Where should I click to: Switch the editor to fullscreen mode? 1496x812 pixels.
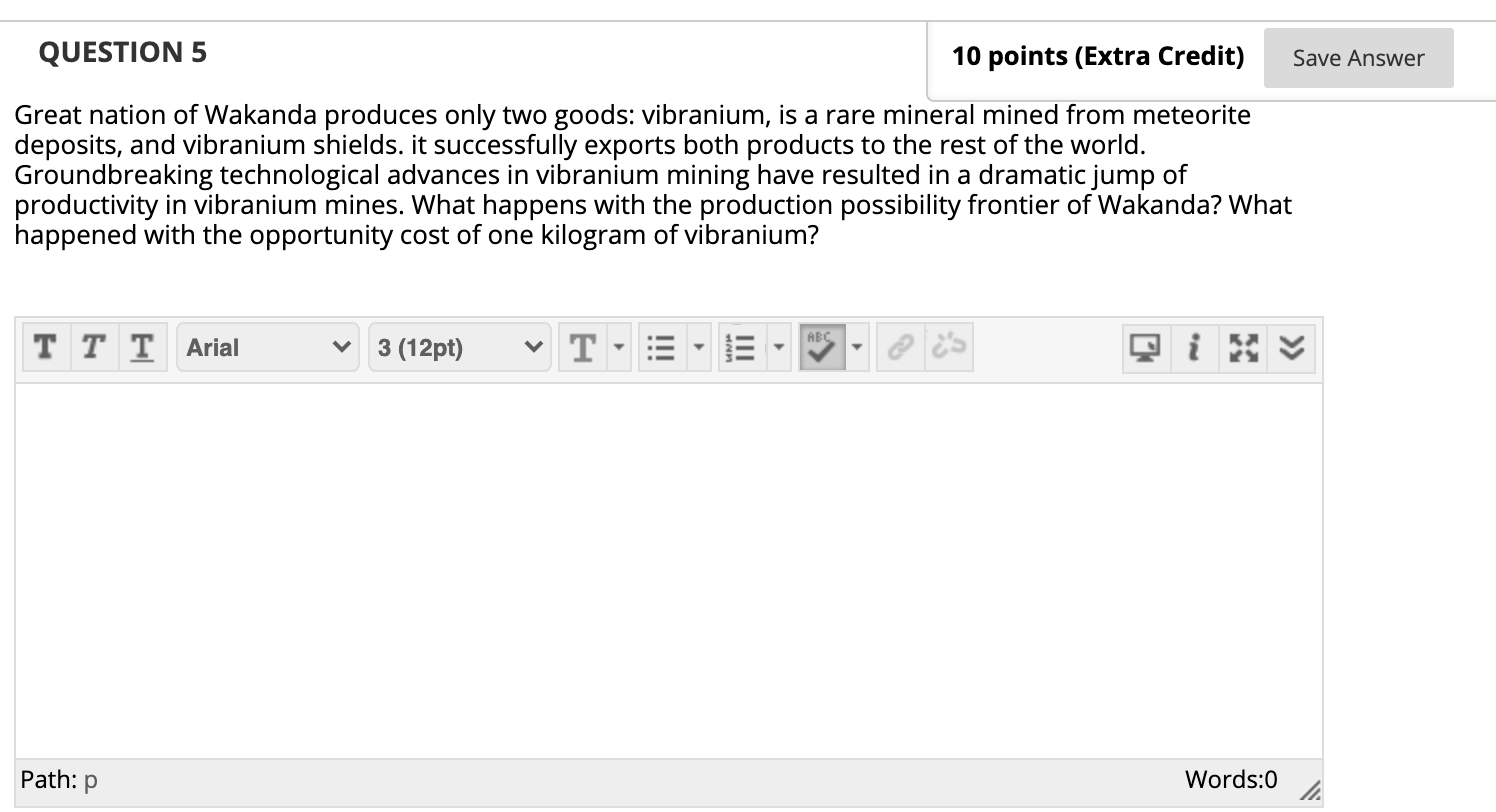(1244, 348)
